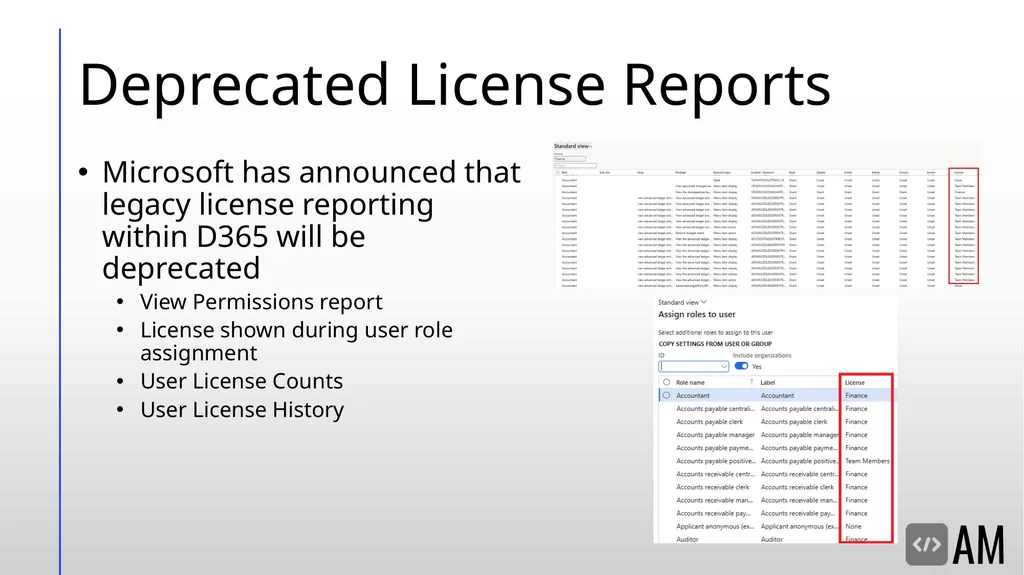Select role name 'Accounts receivable centr...'
Image resolution: width=1024 pixels, height=575 pixels.
point(715,474)
